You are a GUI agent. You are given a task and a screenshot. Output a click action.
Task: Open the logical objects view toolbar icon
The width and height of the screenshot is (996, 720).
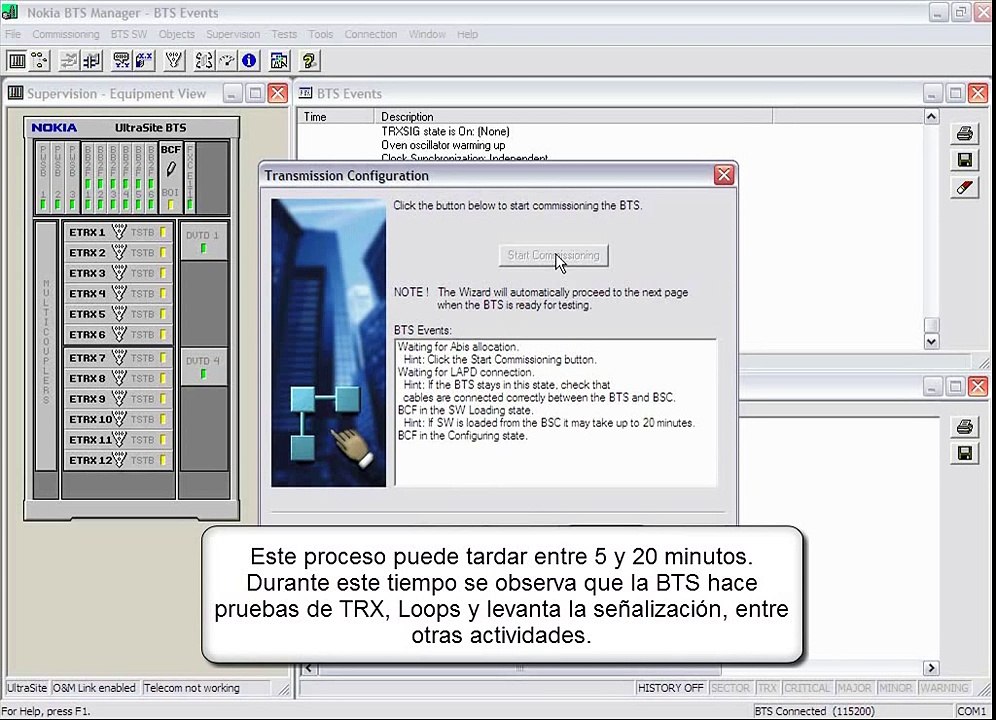39,61
